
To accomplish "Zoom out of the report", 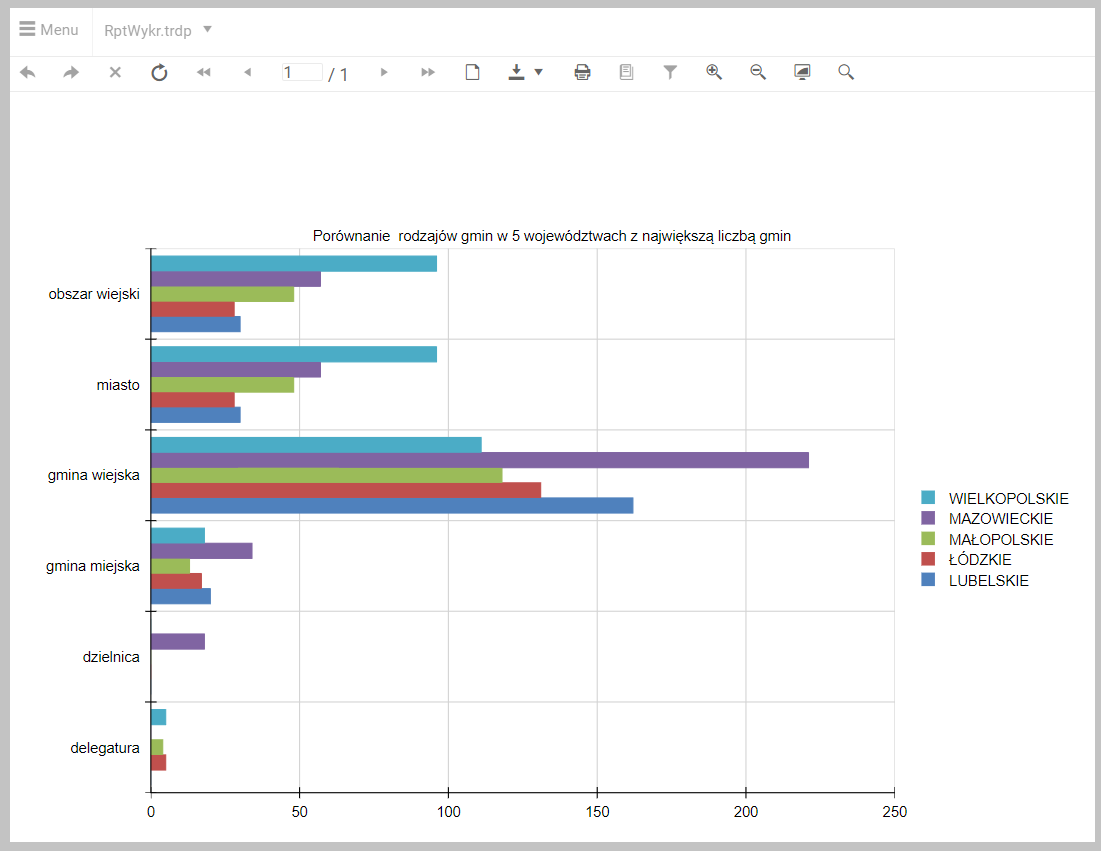I will (x=758, y=72).
